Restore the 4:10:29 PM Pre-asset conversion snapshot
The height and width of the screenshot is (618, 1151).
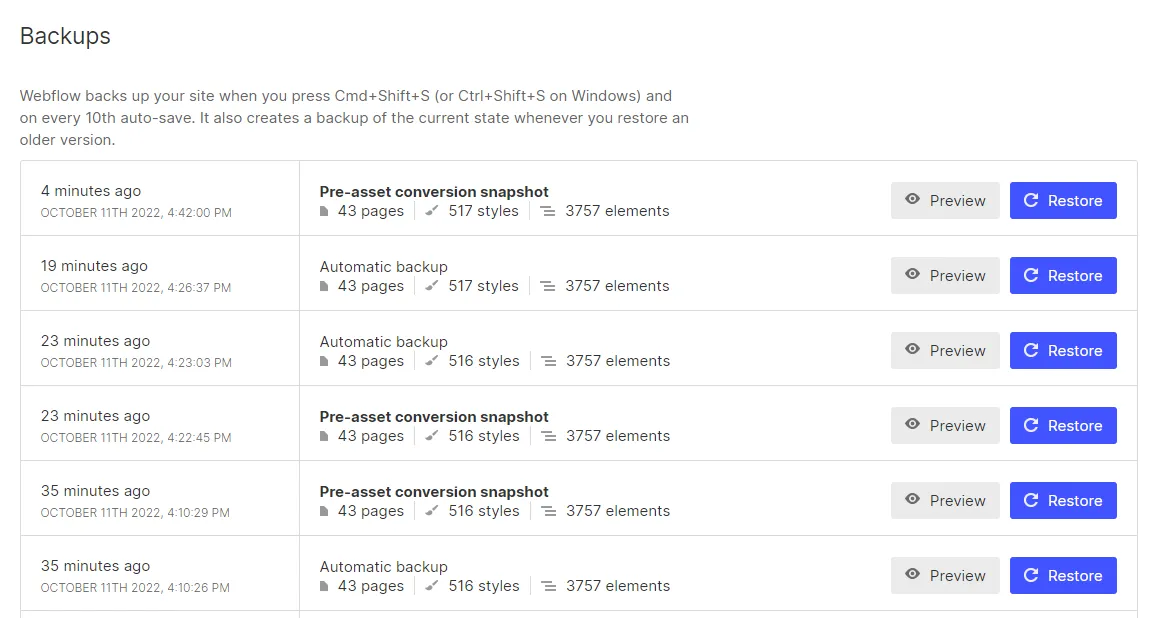point(1063,501)
